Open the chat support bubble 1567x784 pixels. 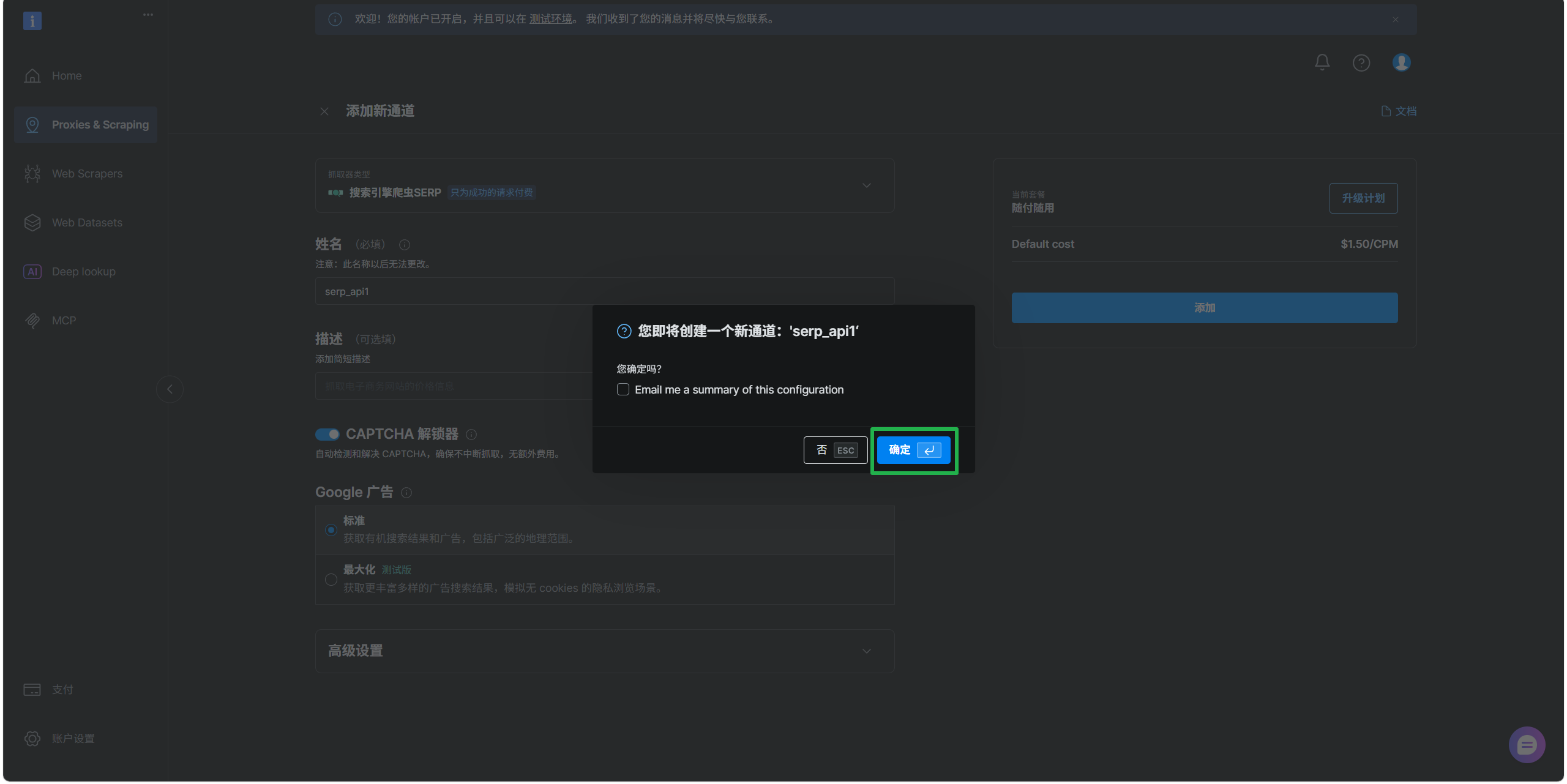point(1526,744)
